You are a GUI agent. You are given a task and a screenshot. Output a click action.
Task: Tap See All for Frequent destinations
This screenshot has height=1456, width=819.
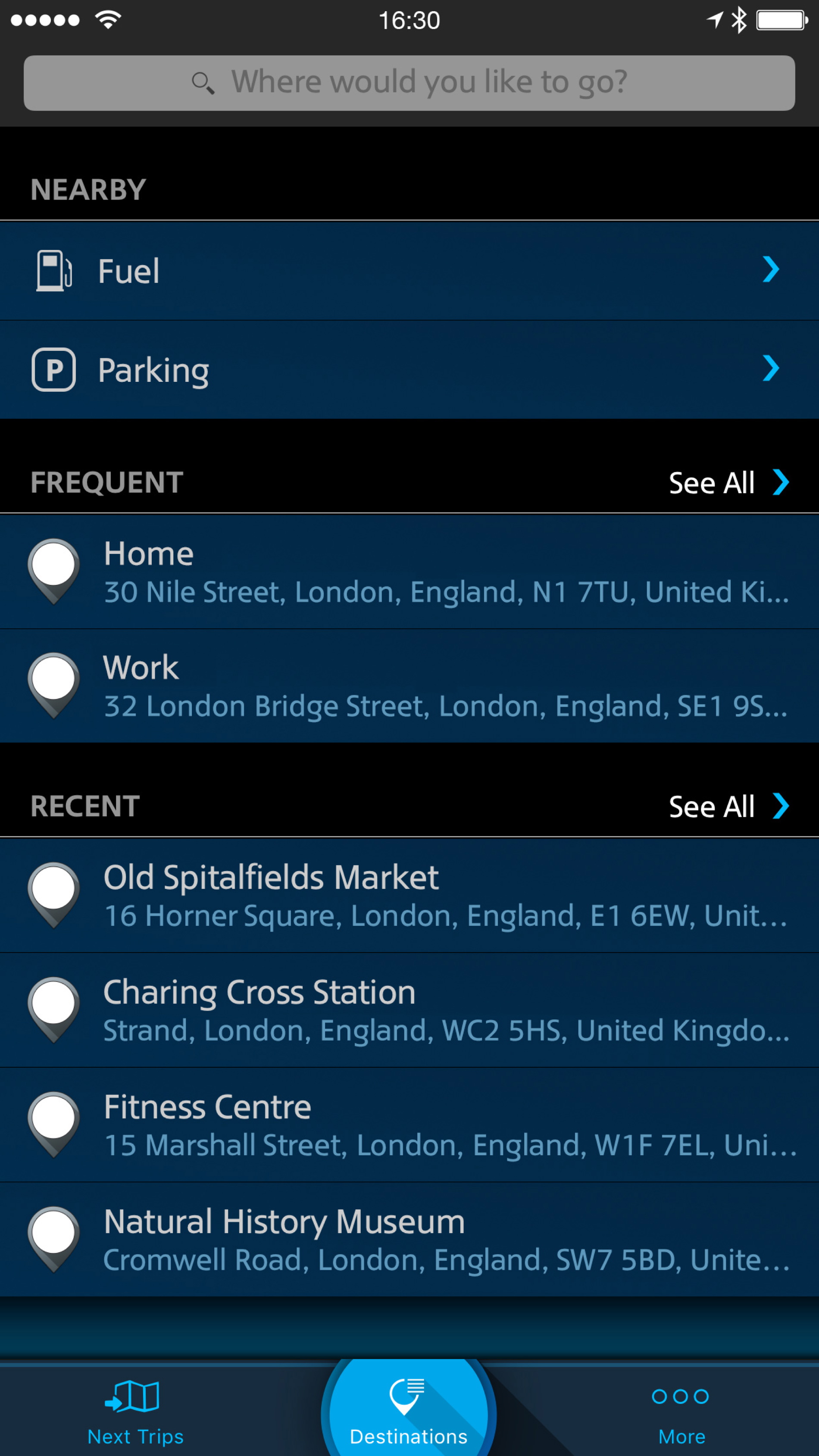[711, 483]
